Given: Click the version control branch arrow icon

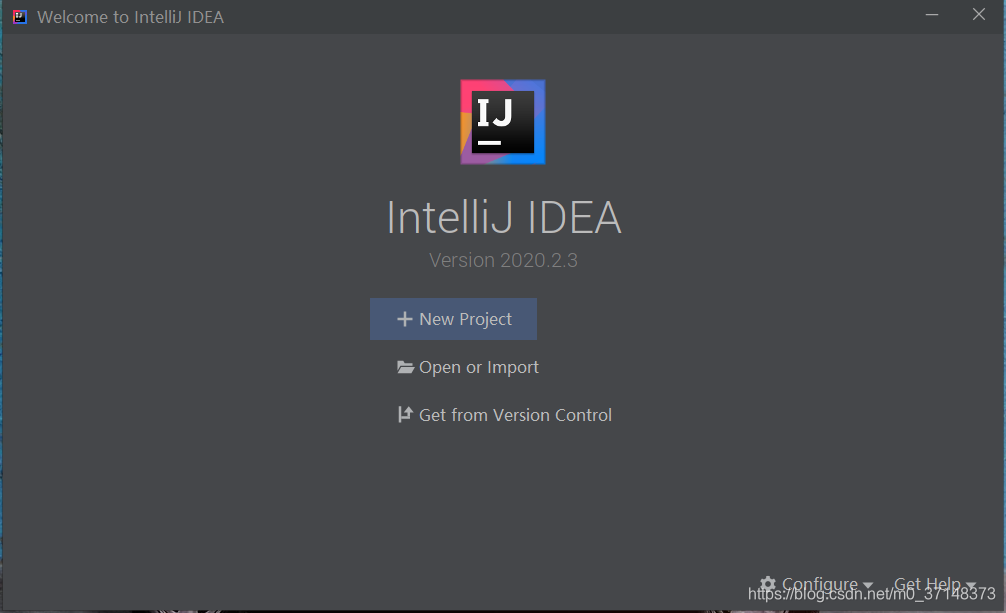Looking at the screenshot, I should click(x=405, y=415).
